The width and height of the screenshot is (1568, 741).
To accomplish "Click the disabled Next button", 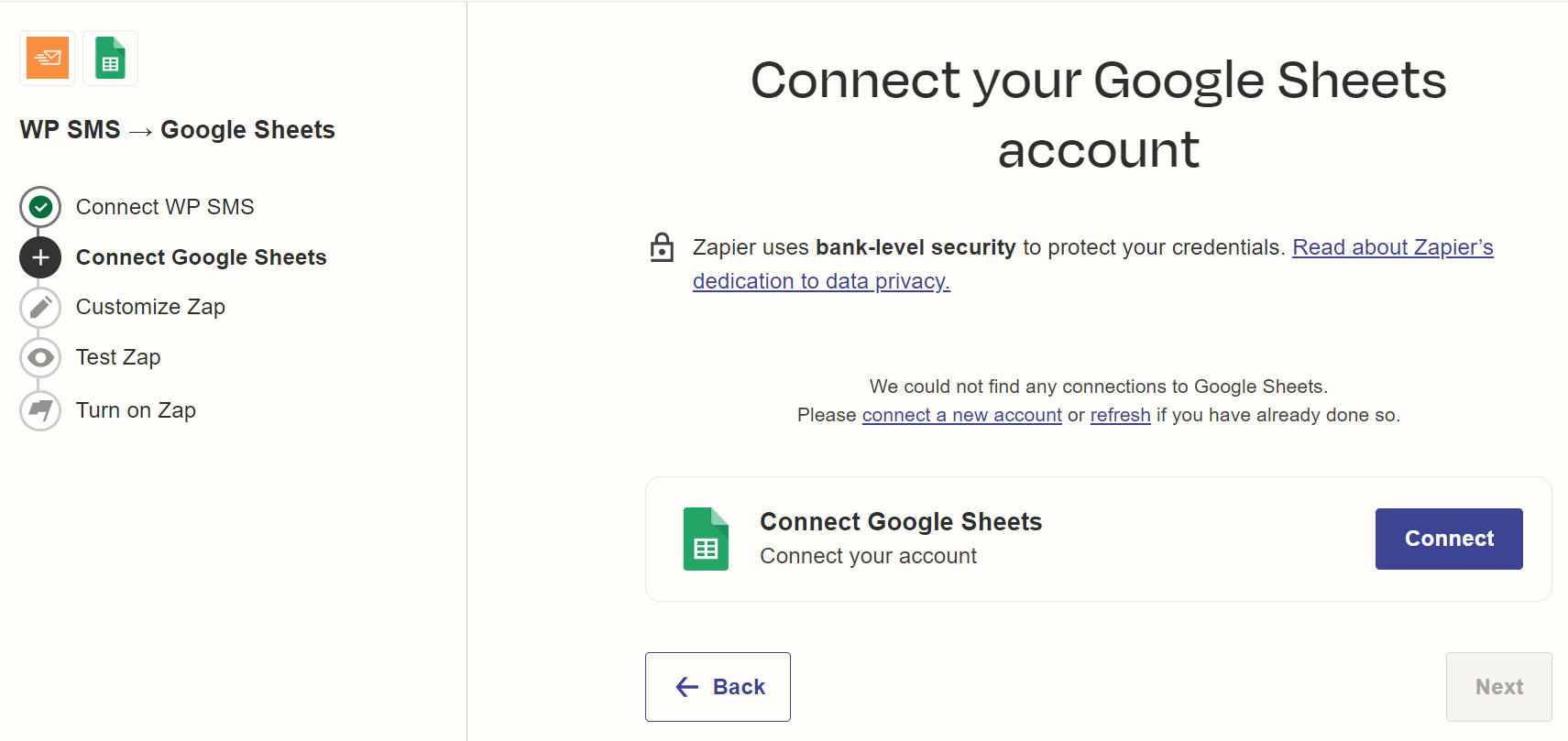I will 1498,687.
